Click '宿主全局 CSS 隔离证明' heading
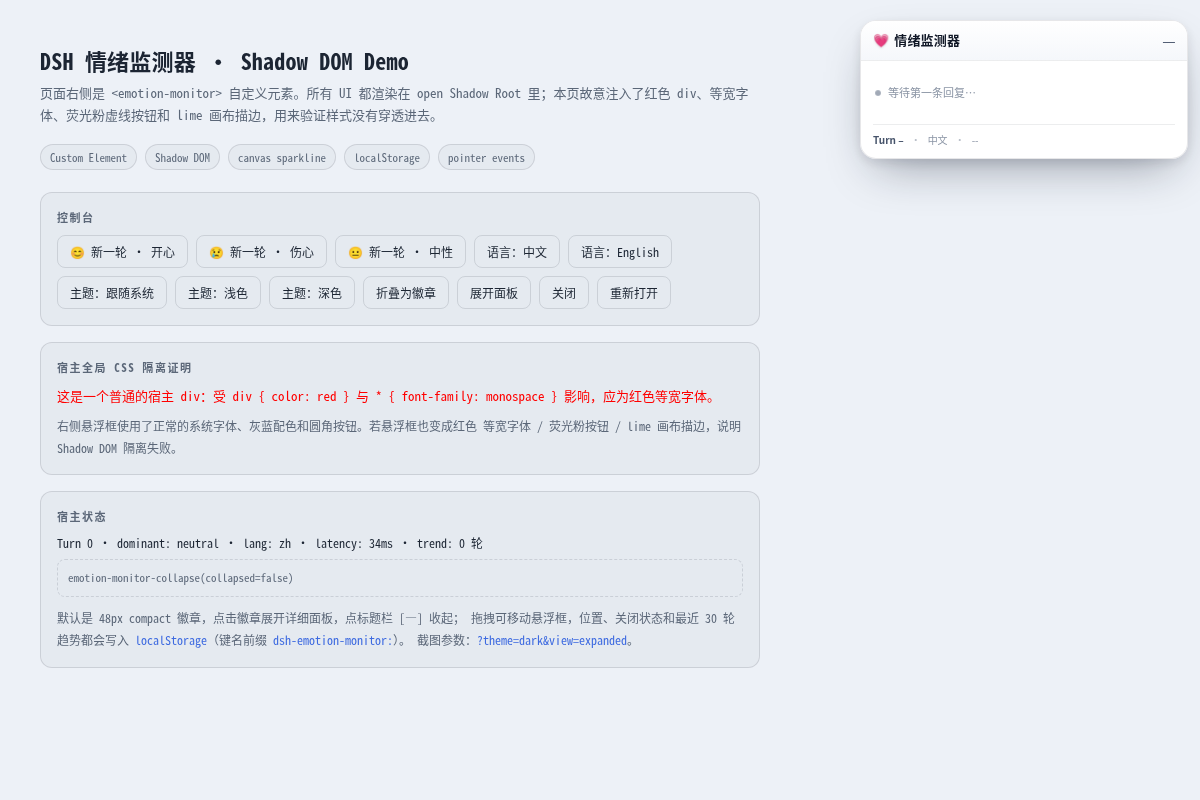 [x=124, y=368]
